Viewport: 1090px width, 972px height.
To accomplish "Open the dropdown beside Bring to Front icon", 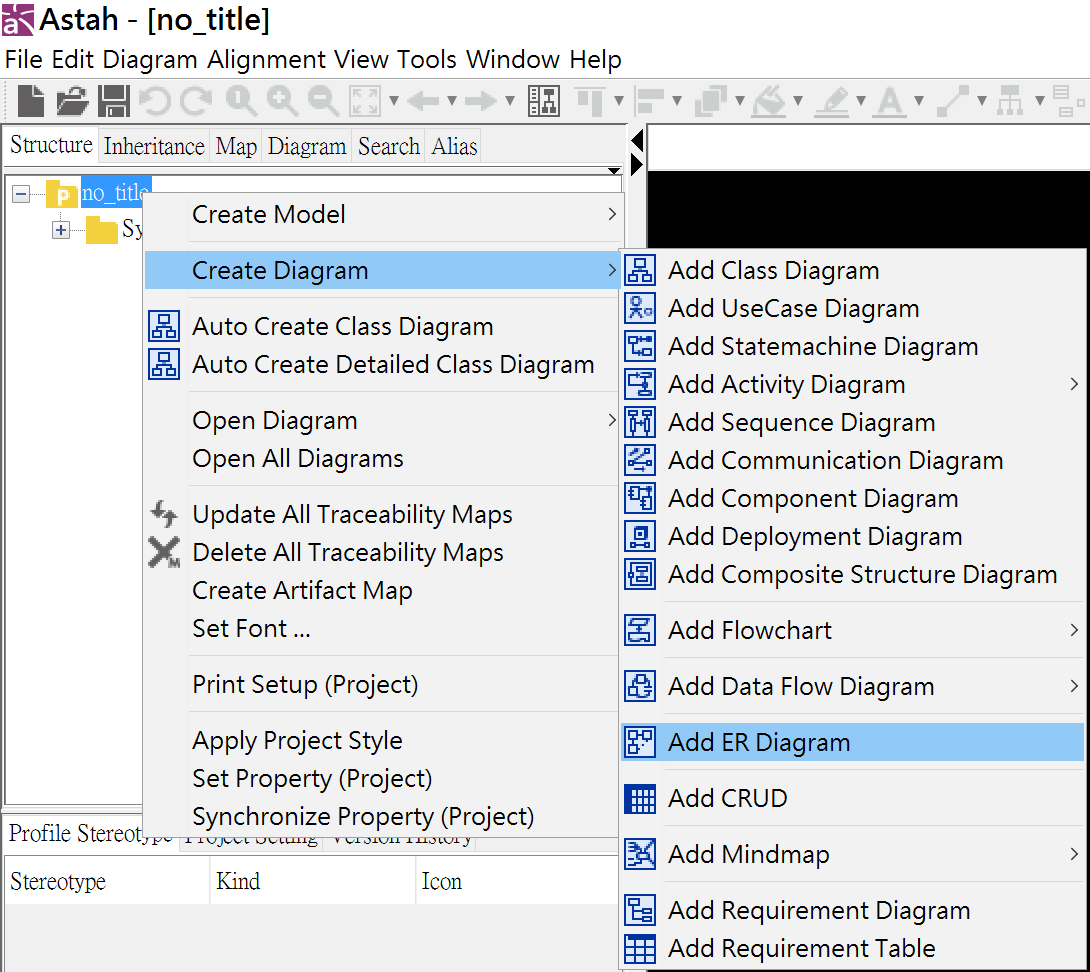I will [740, 101].
